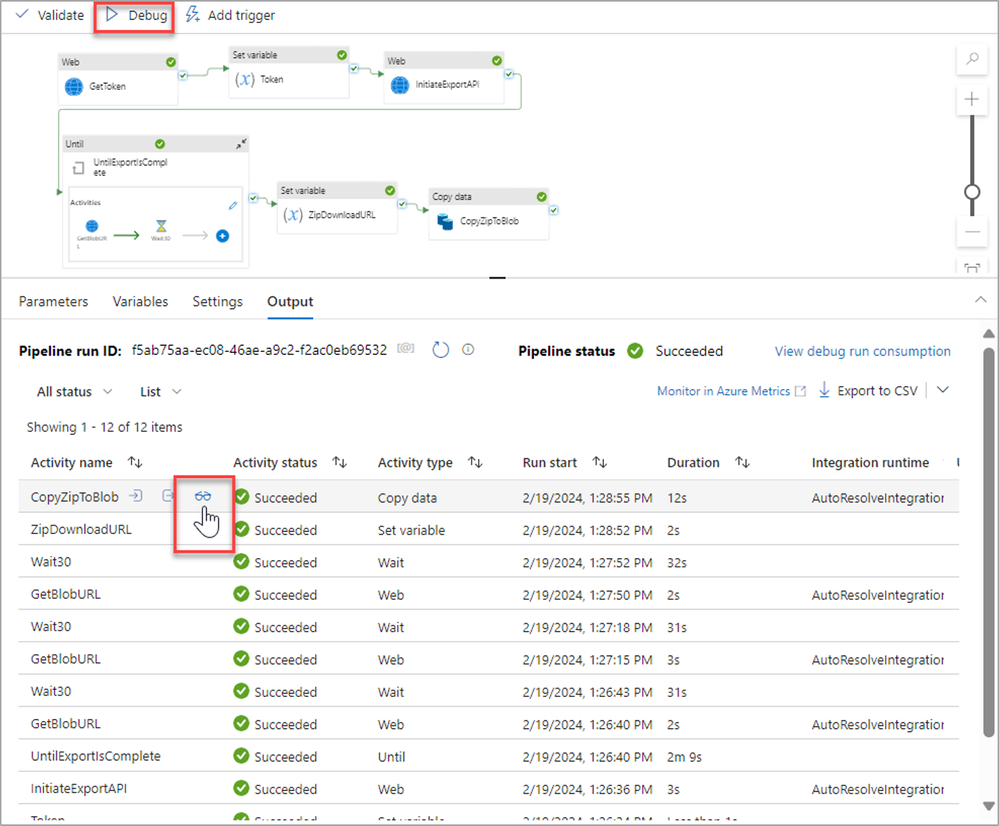This screenshot has width=999, height=826.
Task: Open the All status filter dropdown
Action: click(x=74, y=391)
